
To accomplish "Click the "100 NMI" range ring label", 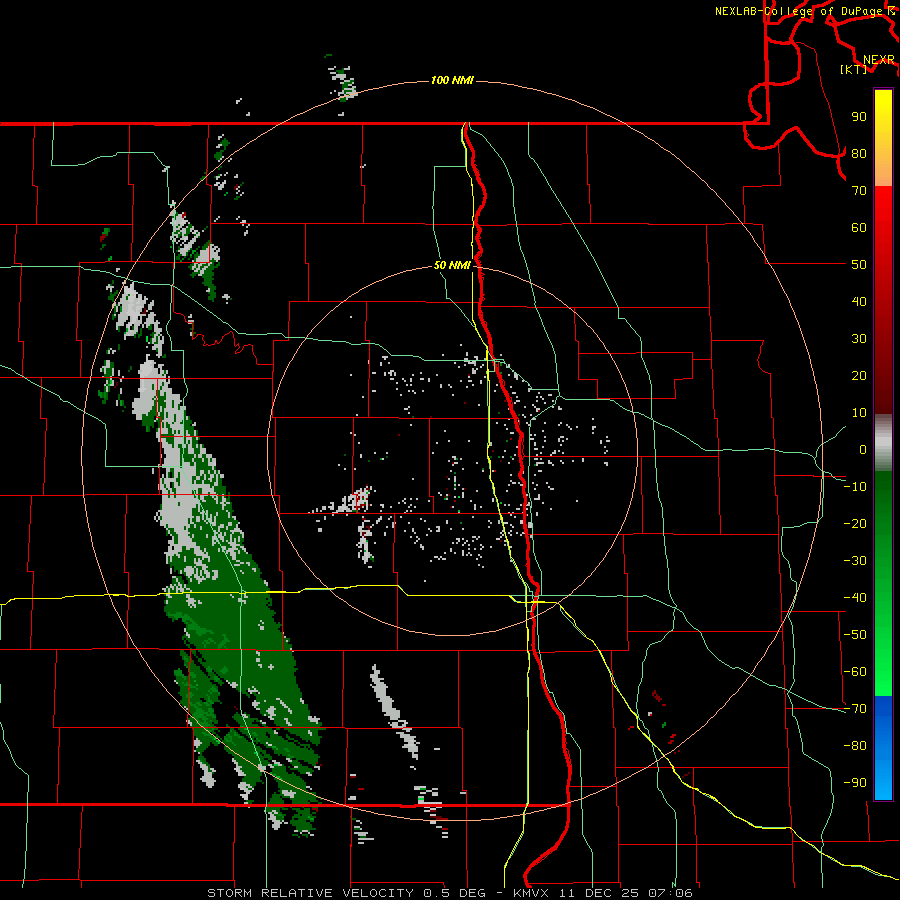I will coord(452,80).
